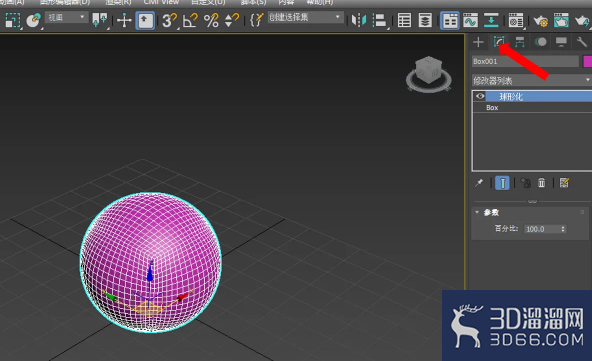This screenshot has width=592, height=361.
Task: Open the 渲染(R) menu
Action: [x=118, y=2]
